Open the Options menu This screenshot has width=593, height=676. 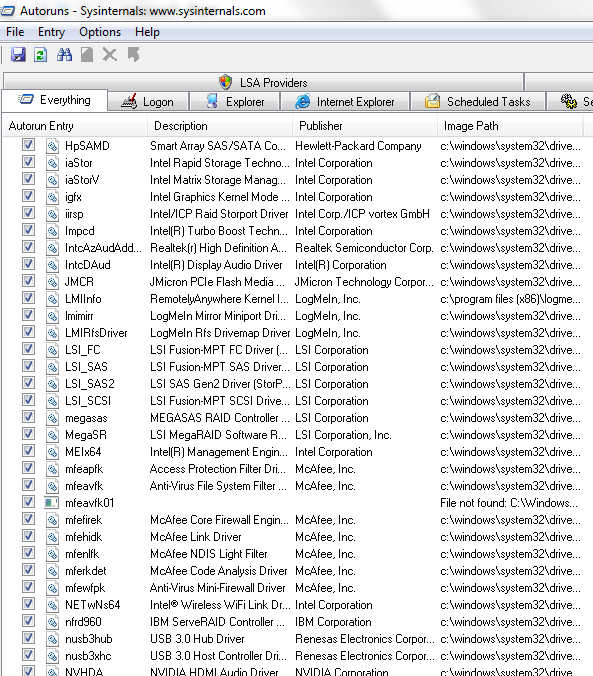[100, 32]
